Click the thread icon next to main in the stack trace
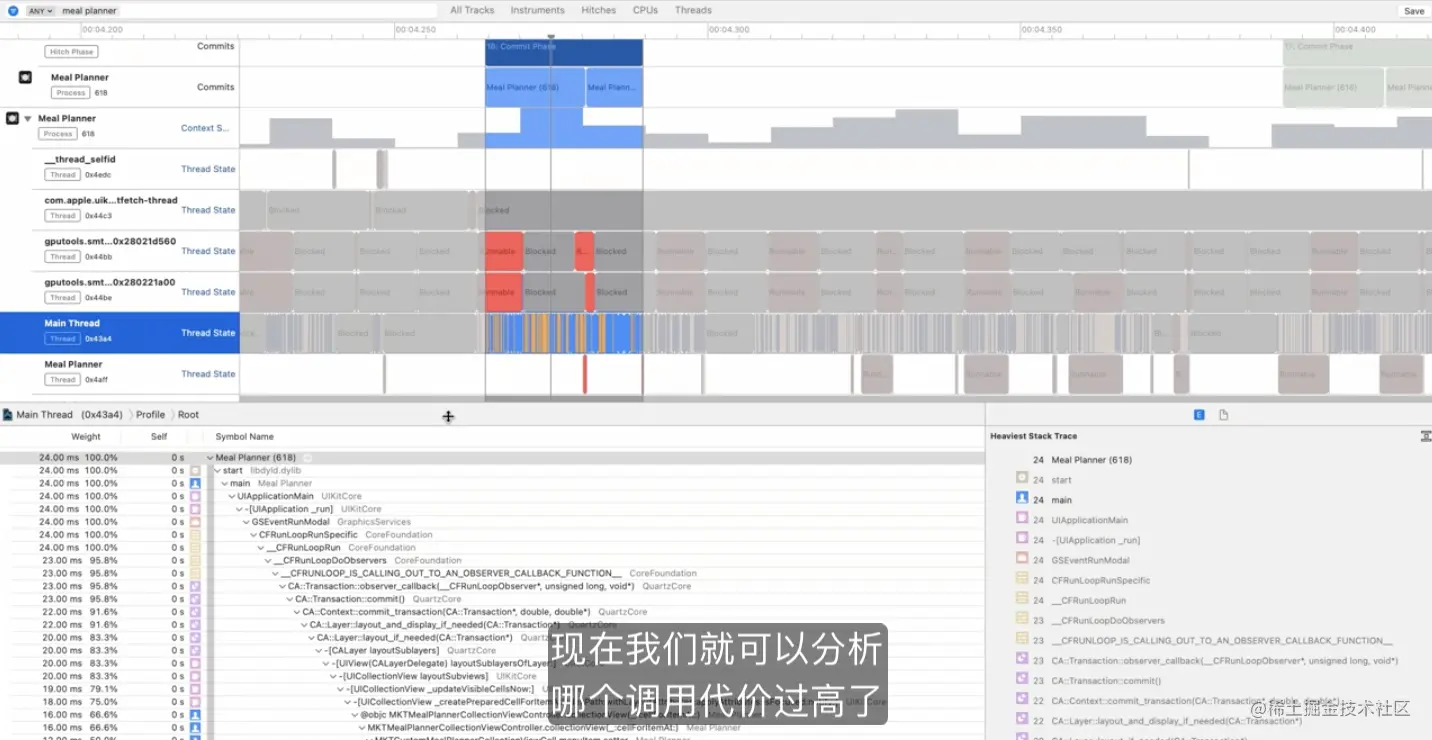Viewport: 1432px width, 740px height. tap(1022, 499)
